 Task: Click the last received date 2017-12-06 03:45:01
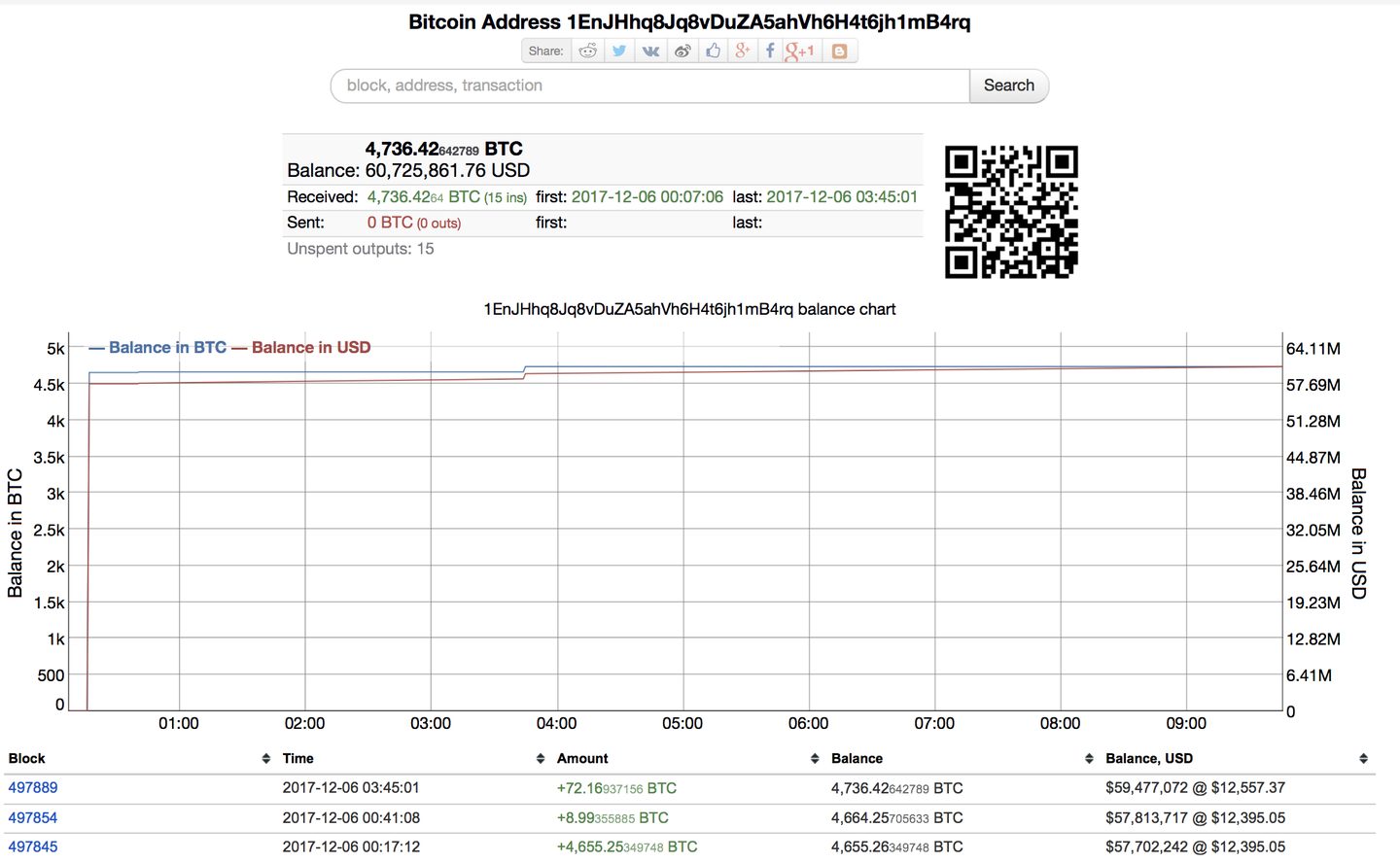click(x=842, y=197)
